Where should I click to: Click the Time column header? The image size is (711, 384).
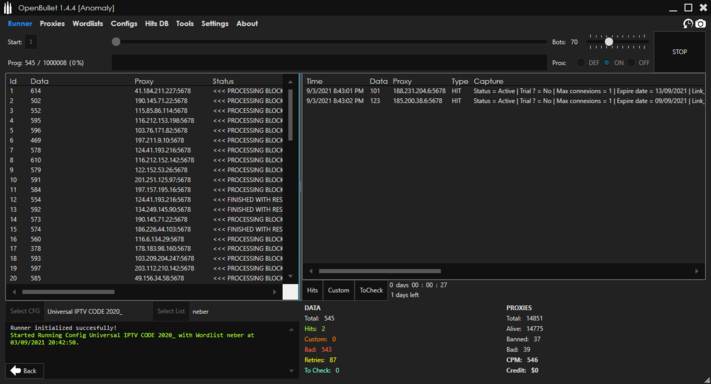click(x=314, y=81)
